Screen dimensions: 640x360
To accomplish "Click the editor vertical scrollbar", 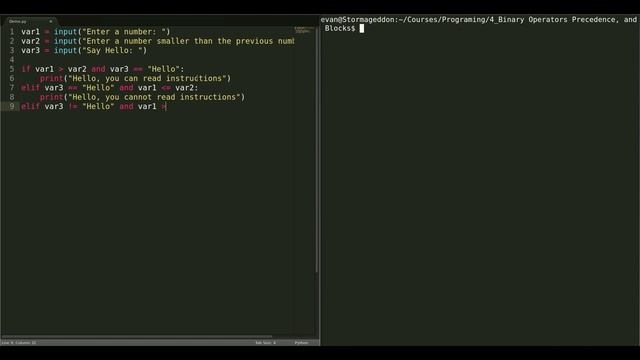I will coord(317,151).
